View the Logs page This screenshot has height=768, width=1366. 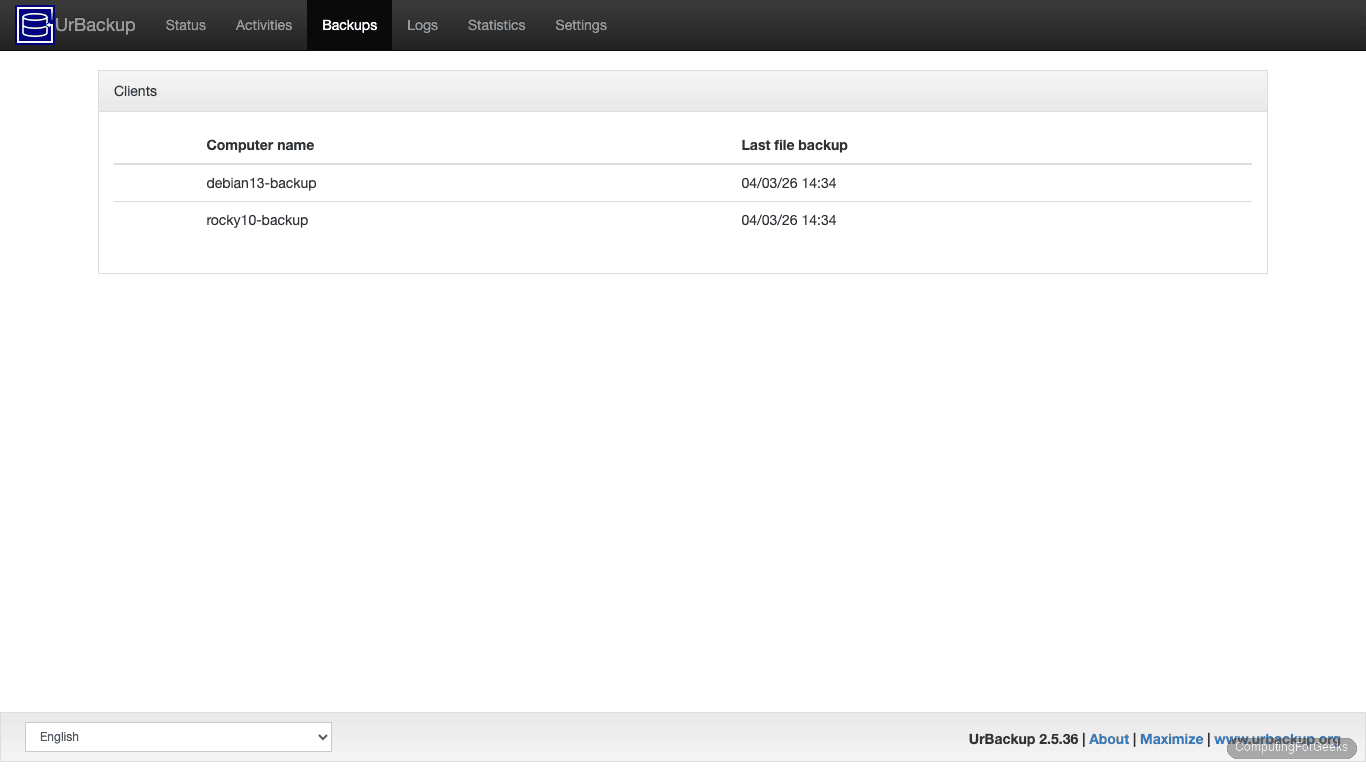pyautogui.click(x=422, y=25)
